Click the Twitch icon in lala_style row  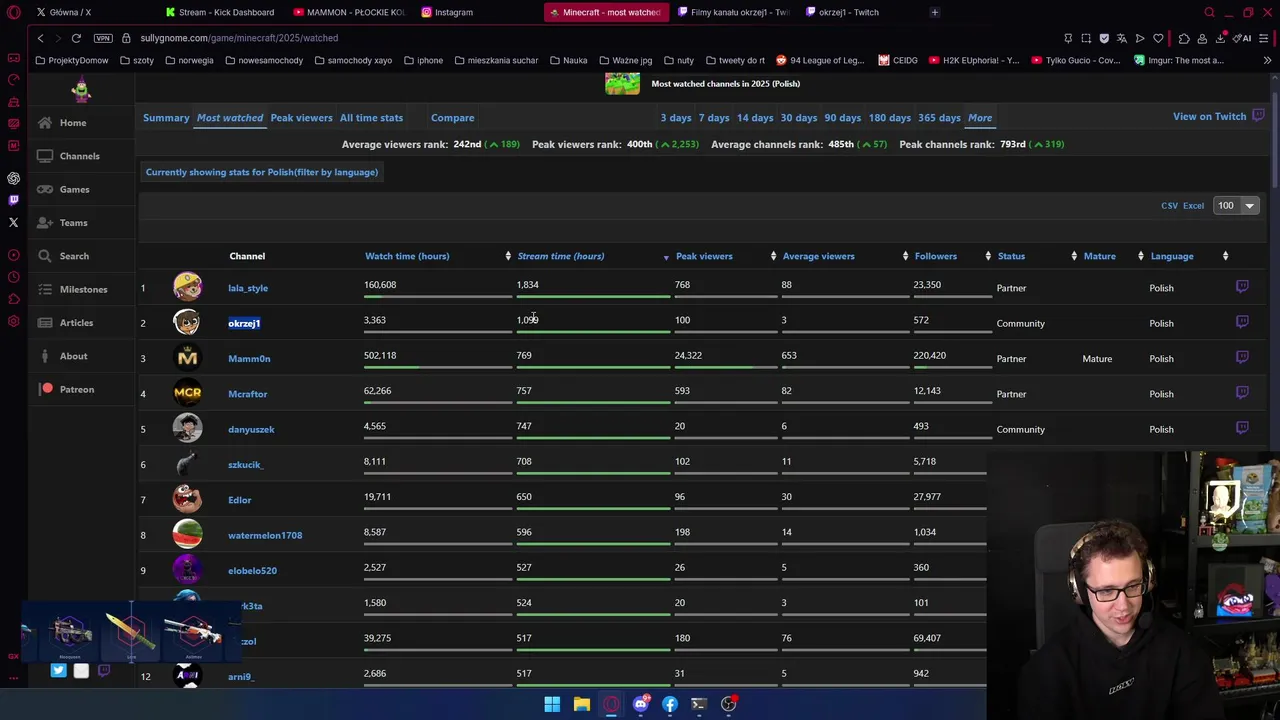(1242, 287)
